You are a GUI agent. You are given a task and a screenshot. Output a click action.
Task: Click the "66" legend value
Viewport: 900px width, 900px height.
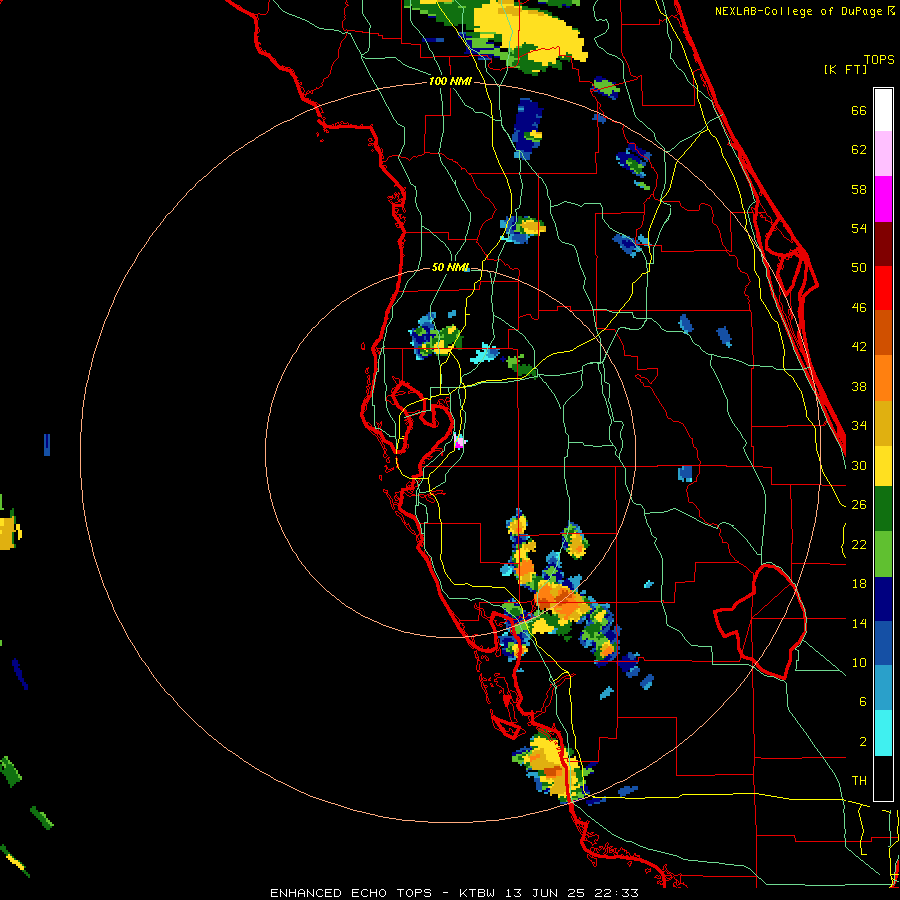pyautogui.click(x=859, y=110)
